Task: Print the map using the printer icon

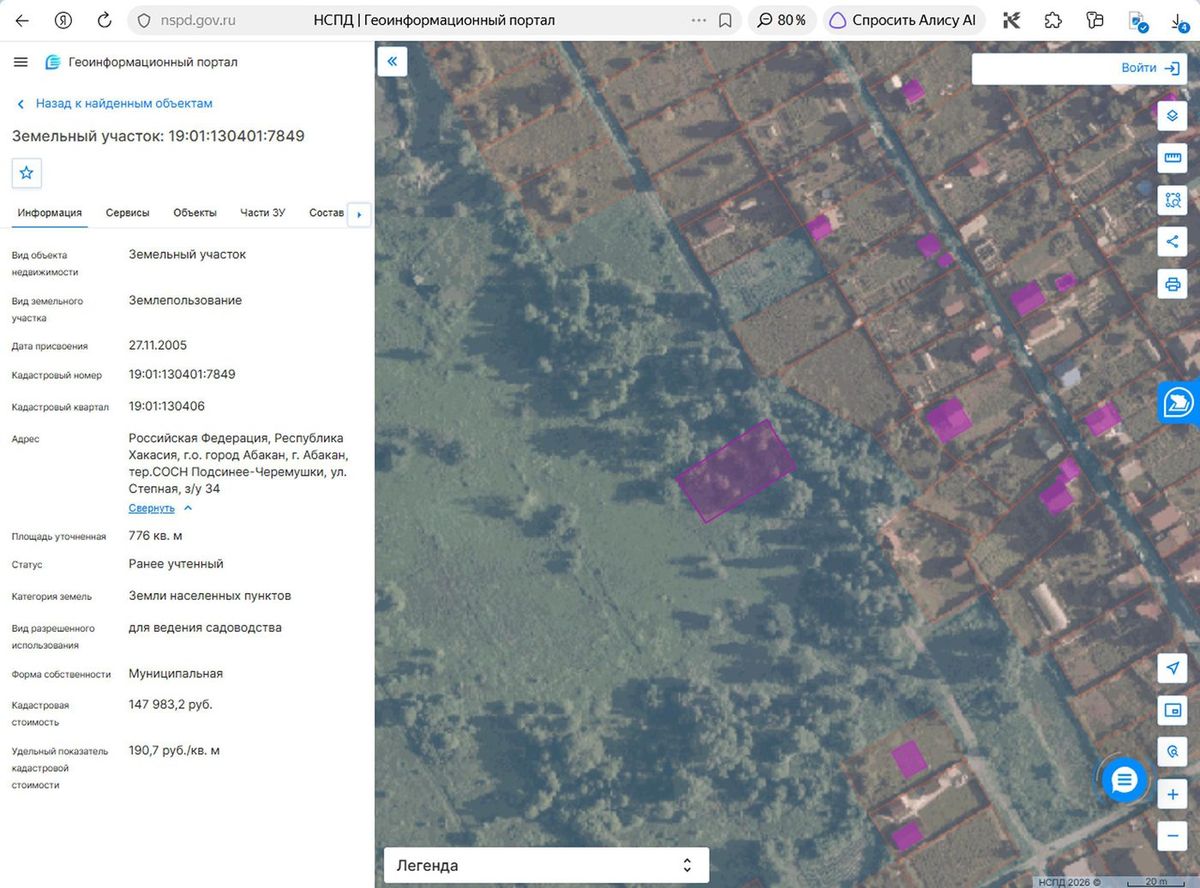Action: click(x=1173, y=284)
